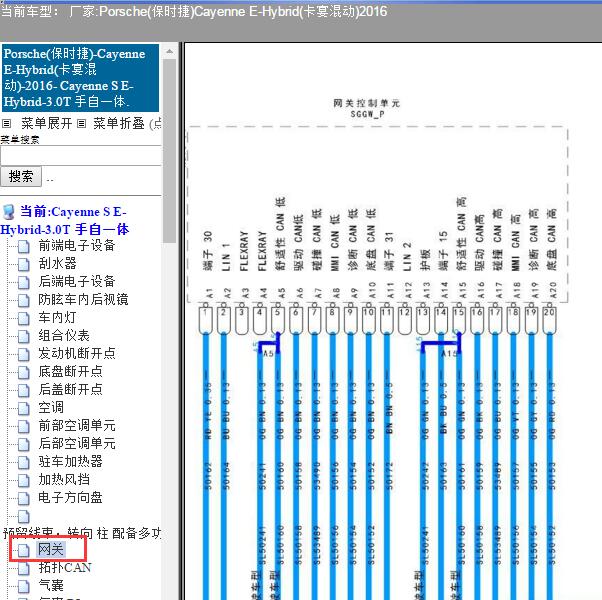
Task: Click page icon next to 组合仪表
Action: click(x=23, y=336)
